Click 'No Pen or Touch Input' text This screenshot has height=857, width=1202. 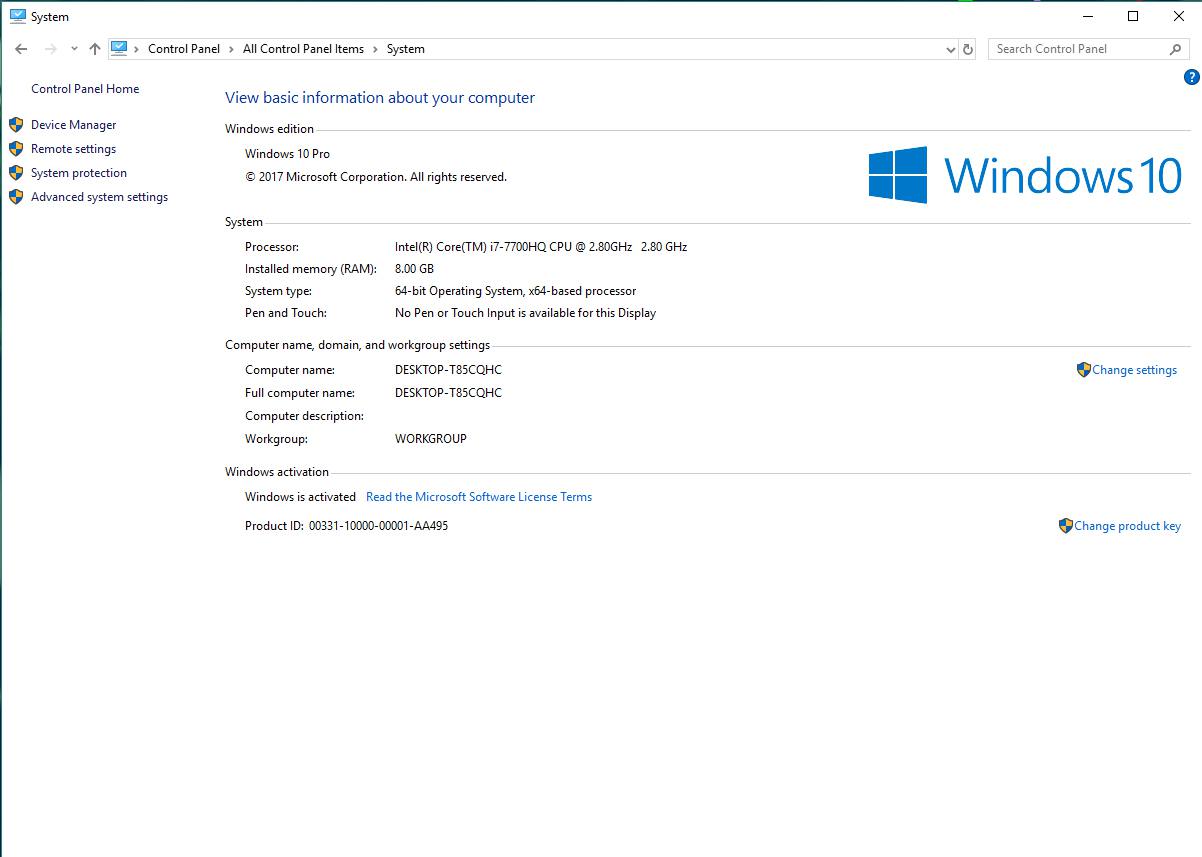click(x=526, y=313)
